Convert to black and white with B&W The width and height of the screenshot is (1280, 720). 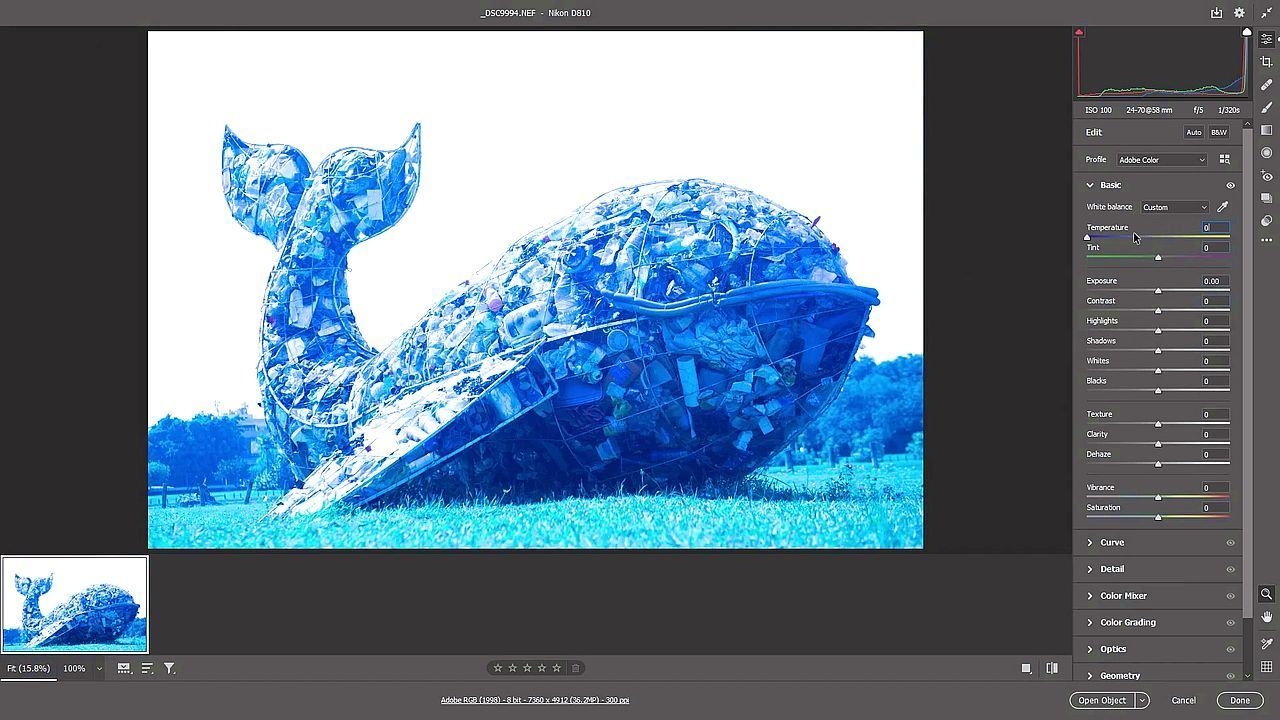[x=1219, y=132]
